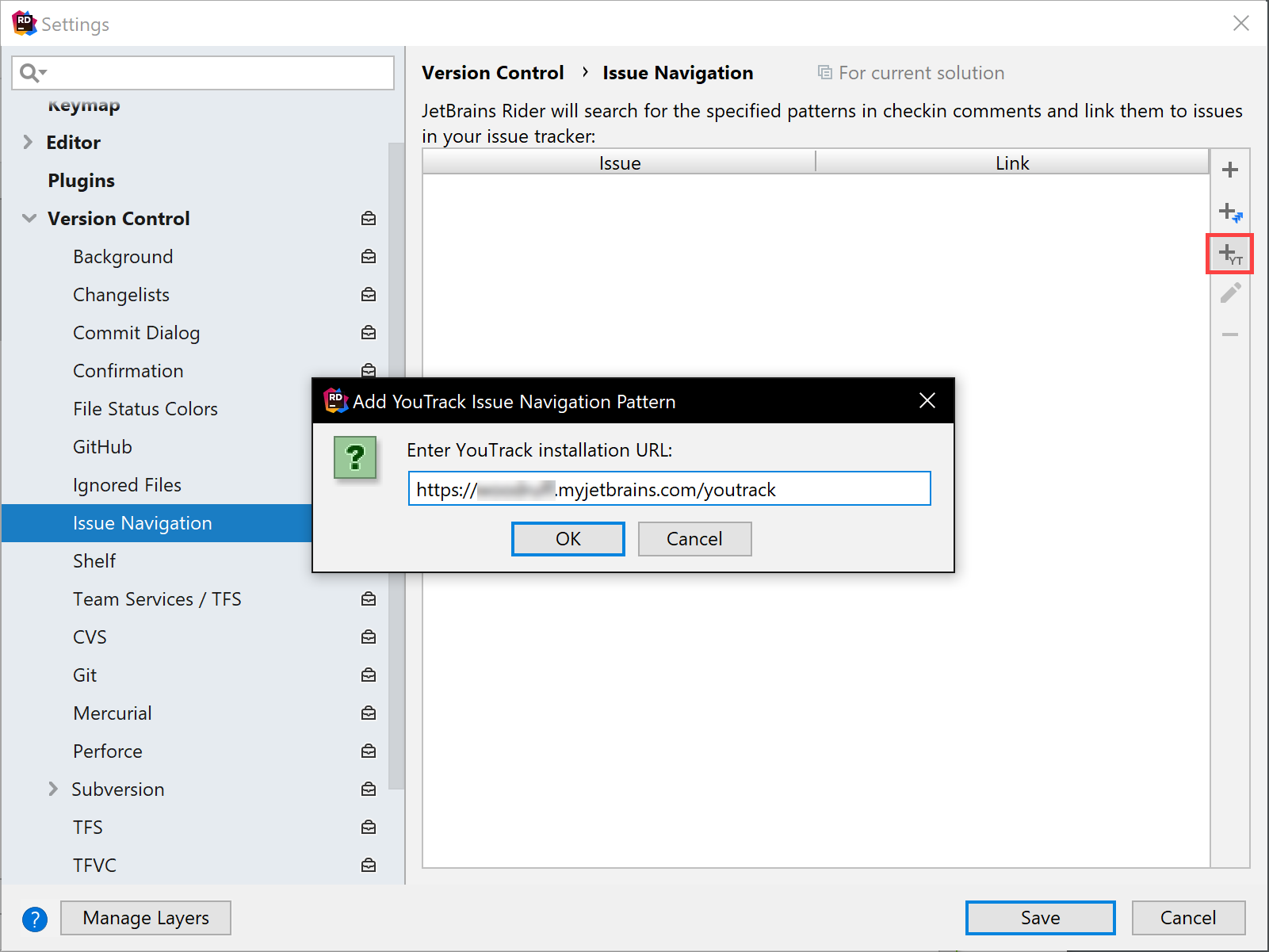Click the layer icon next to Background
This screenshot has height=952, width=1269.
369,256
